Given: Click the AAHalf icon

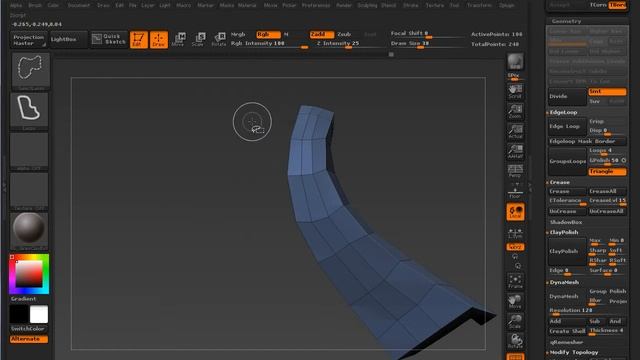Looking at the screenshot, I should click(x=515, y=151).
